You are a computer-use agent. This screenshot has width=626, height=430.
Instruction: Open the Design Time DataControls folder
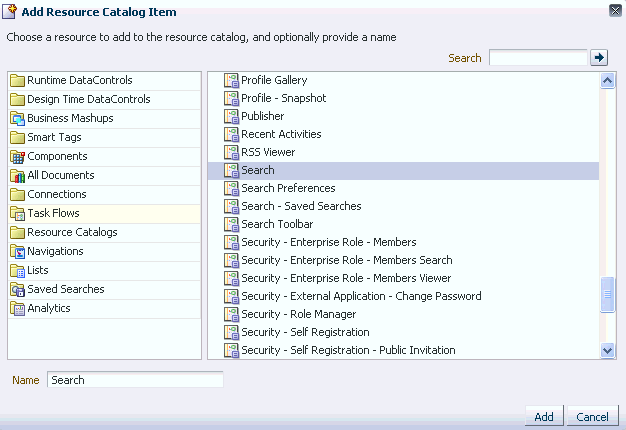[104, 99]
